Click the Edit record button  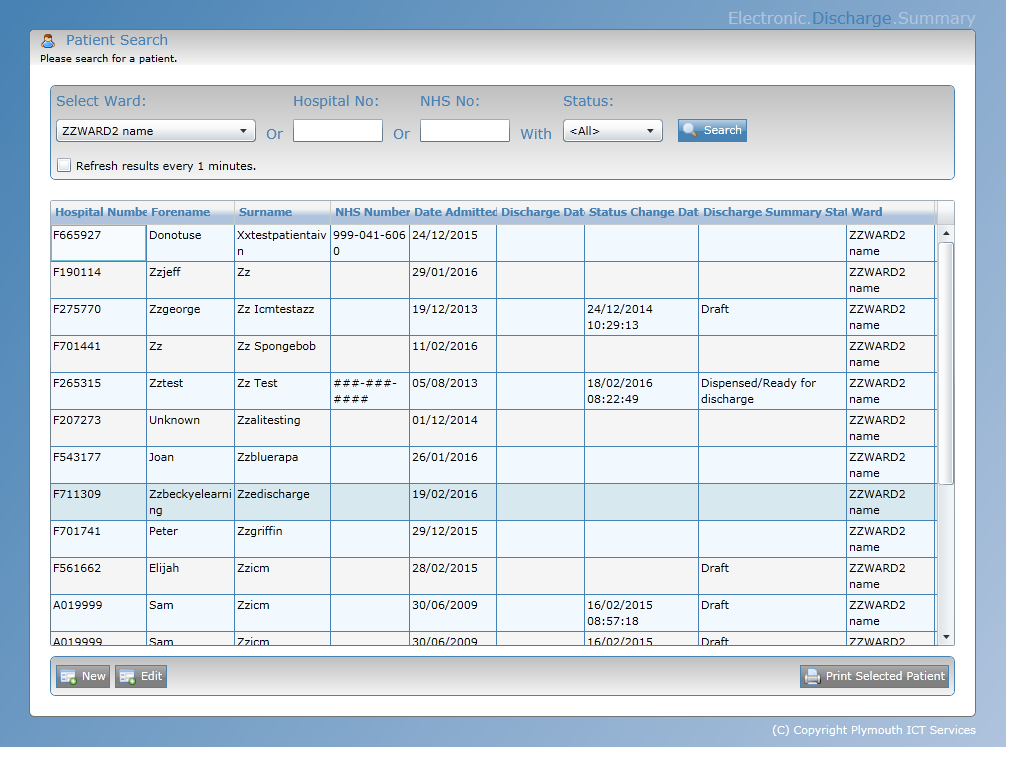(x=141, y=676)
